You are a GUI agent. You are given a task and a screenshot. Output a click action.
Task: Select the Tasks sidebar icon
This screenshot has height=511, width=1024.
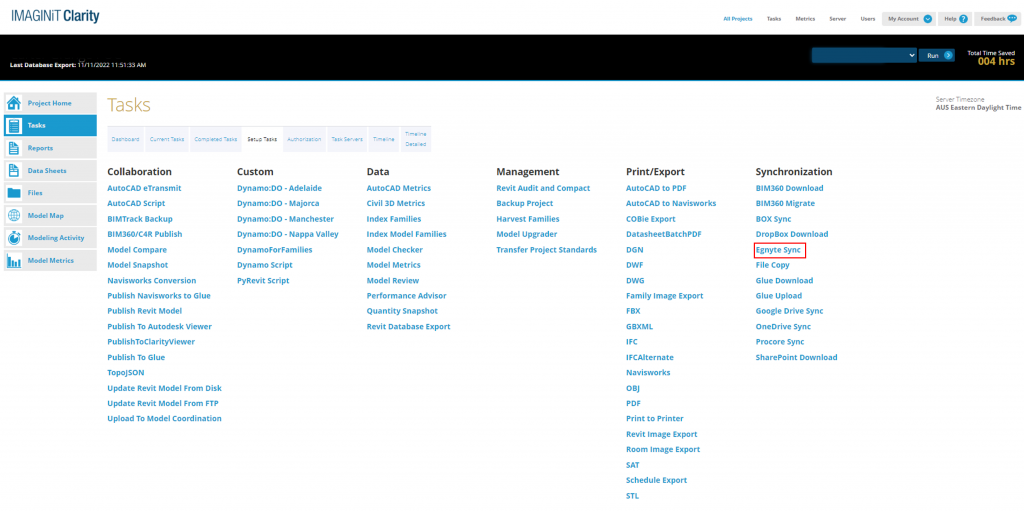coord(14,125)
